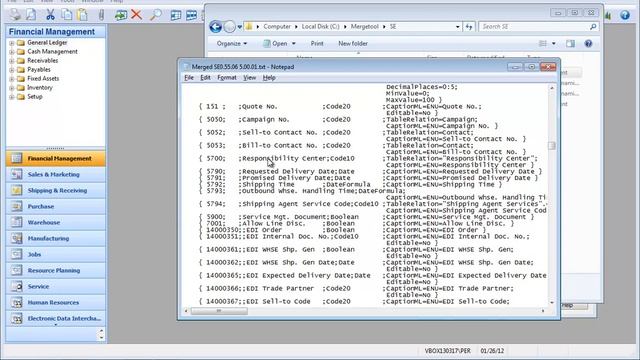The image size is (640, 360).
Task: Go back in Explorer window
Action: click(216, 27)
